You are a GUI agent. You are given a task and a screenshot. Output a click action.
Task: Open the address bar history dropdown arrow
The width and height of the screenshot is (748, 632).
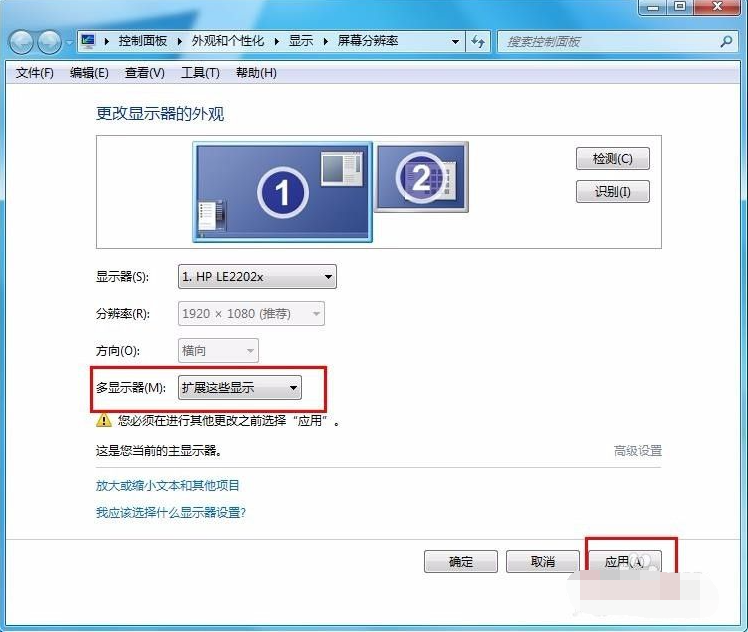point(455,42)
